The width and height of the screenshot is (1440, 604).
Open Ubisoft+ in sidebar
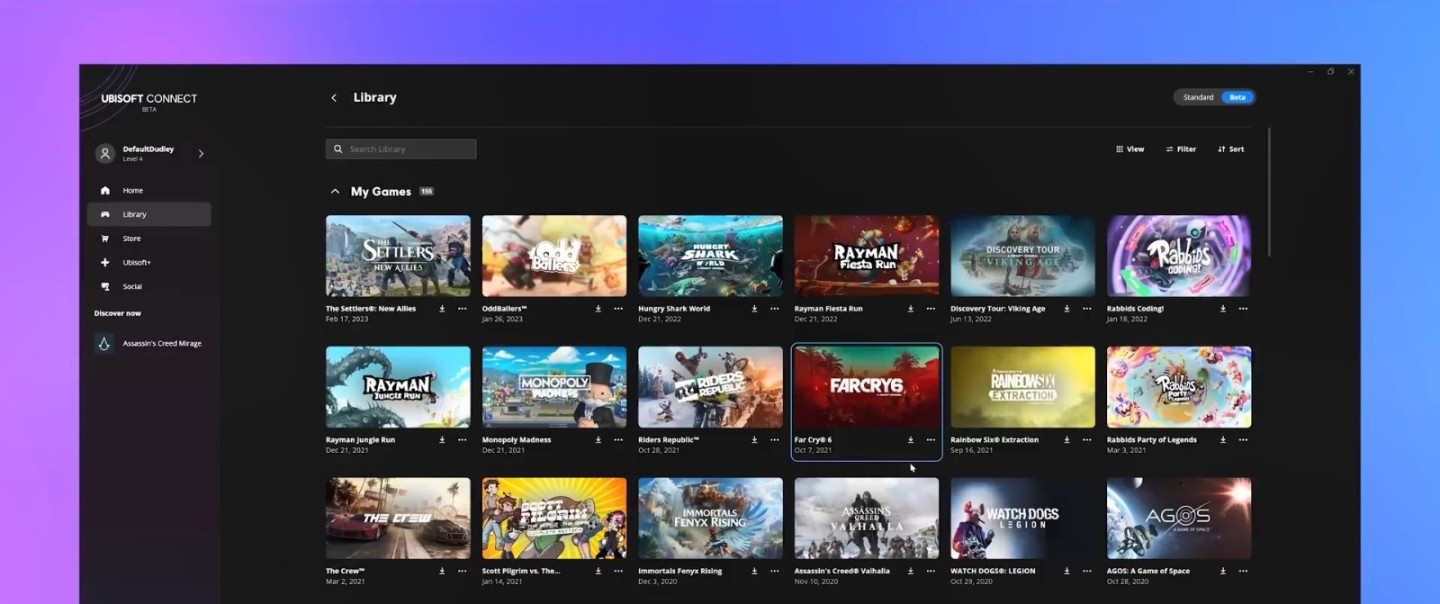(149, 262)
